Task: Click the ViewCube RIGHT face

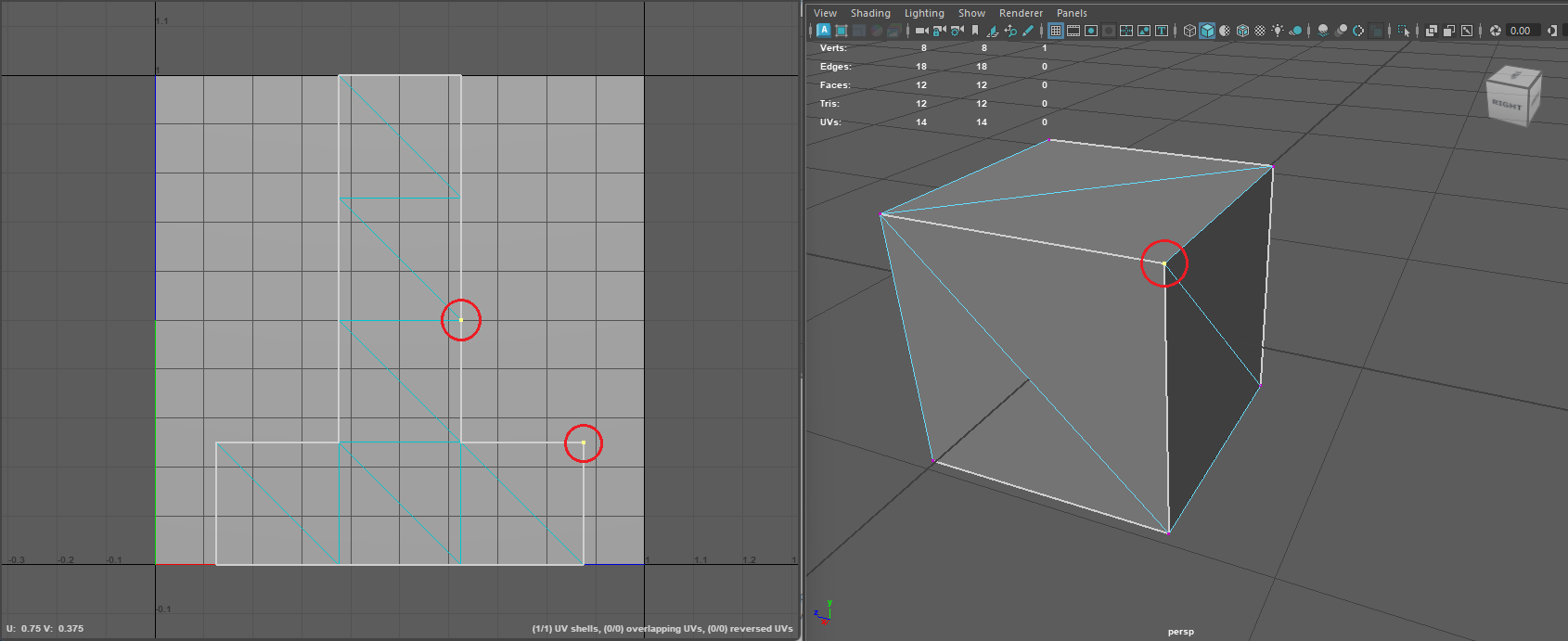Action: pyautogui.click(x=1507, y=104)
